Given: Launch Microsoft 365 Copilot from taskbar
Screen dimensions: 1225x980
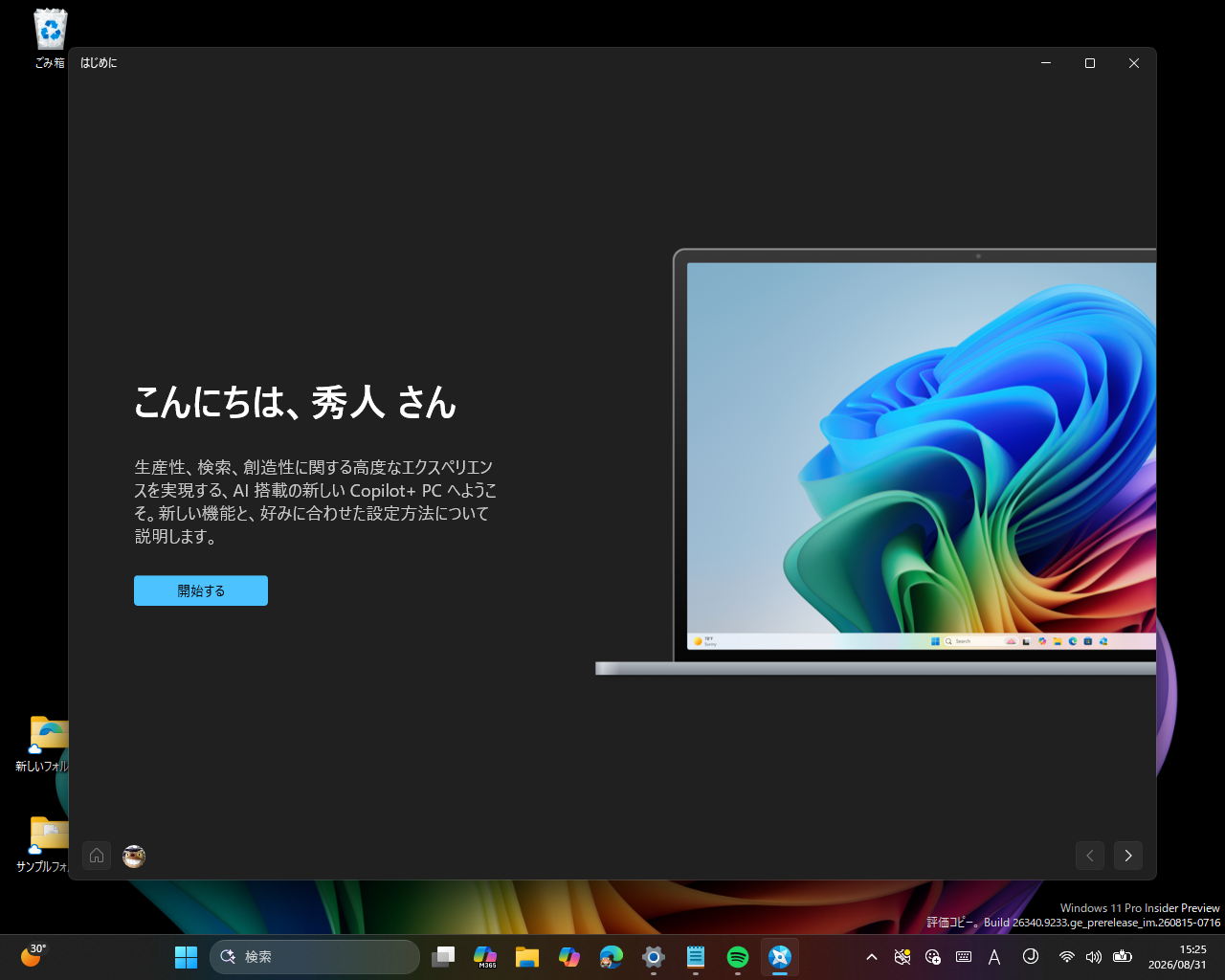Looking at the screenshot, I should (485, 957).
